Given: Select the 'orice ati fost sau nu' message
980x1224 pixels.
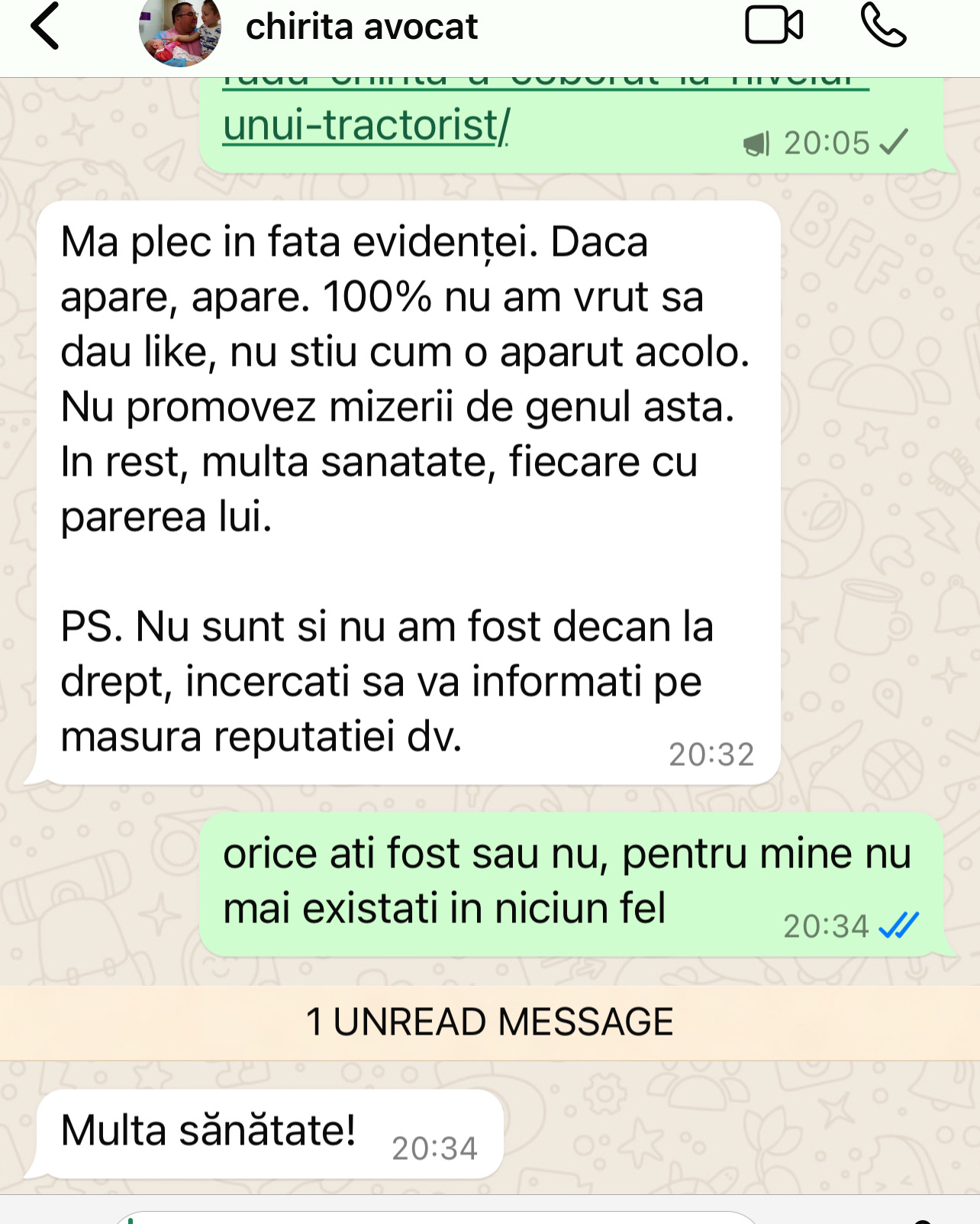Looking at the screenshot, I should pos(571,884).
